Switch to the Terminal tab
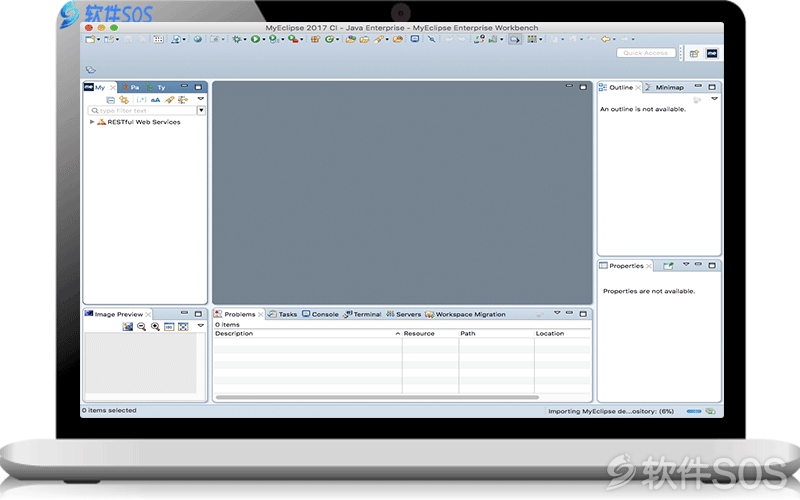800x500 pixels. [362, 314]
